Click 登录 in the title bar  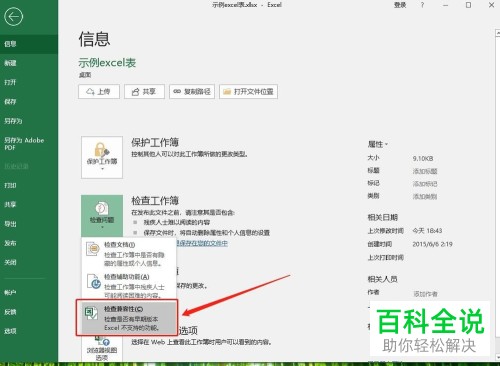pyautogui.click(x=400, y=5)
